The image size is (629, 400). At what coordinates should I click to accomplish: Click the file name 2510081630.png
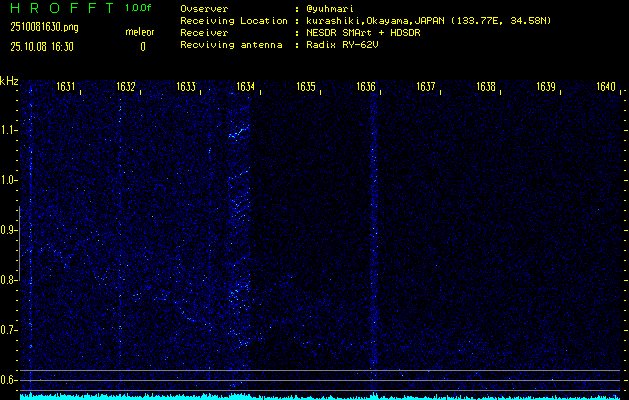[44, 27]
